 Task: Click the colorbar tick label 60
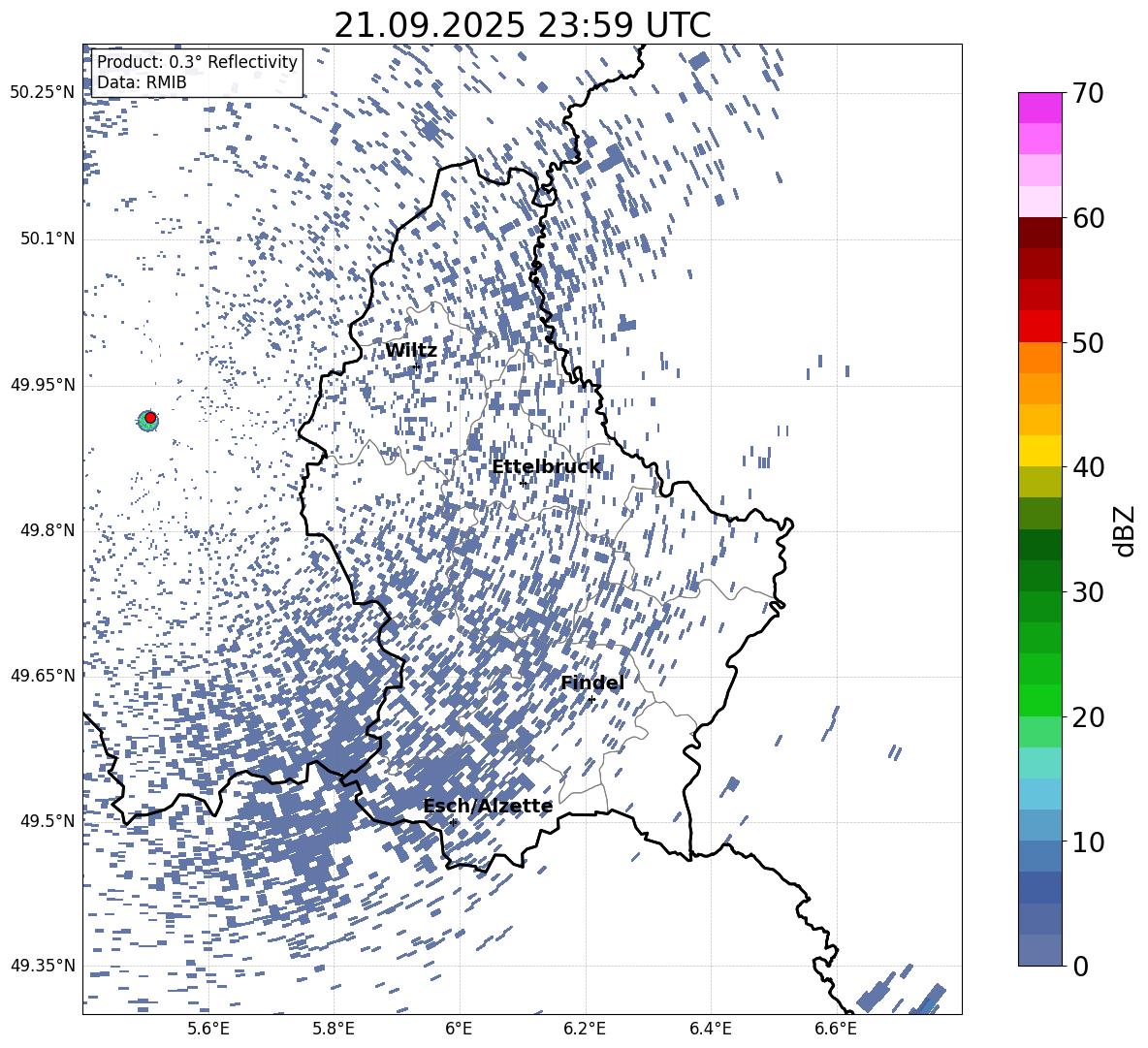(x=1088, y=218)
